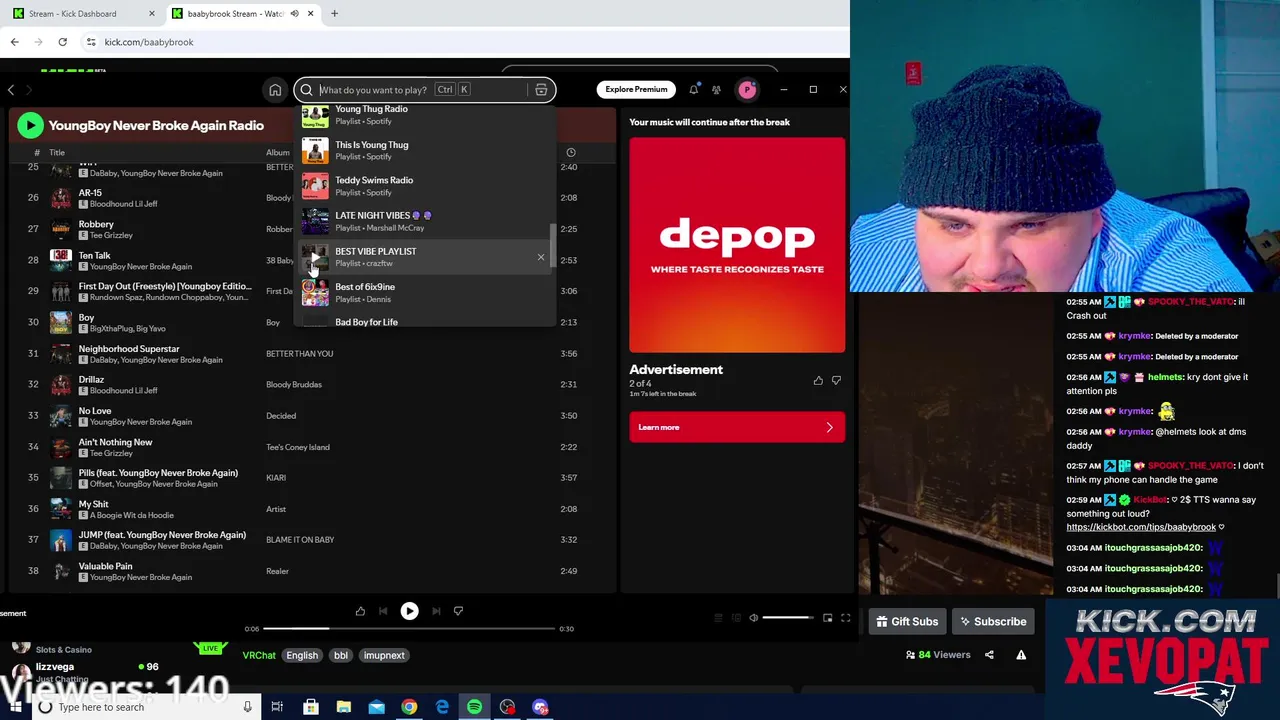Open the Browse icon in the search bar
The width and height of the screenshot is (1280, 720).
click(541, 90)
